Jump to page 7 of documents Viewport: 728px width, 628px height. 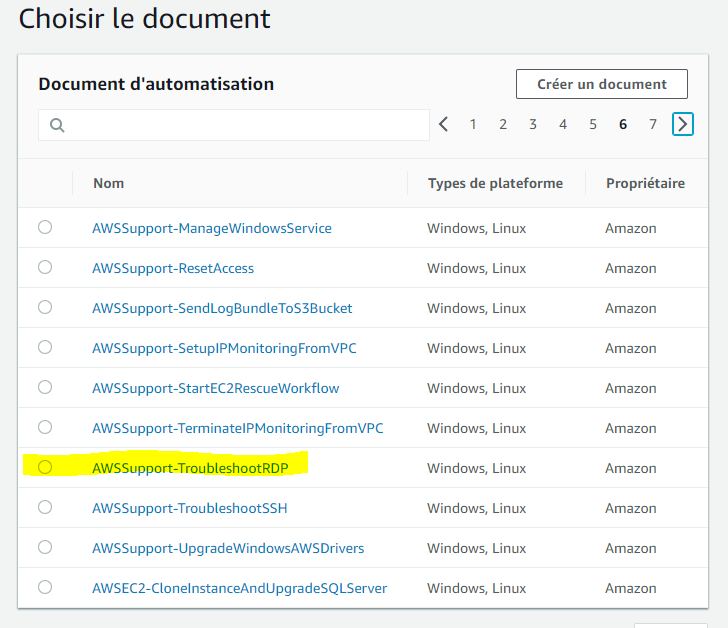653,124
